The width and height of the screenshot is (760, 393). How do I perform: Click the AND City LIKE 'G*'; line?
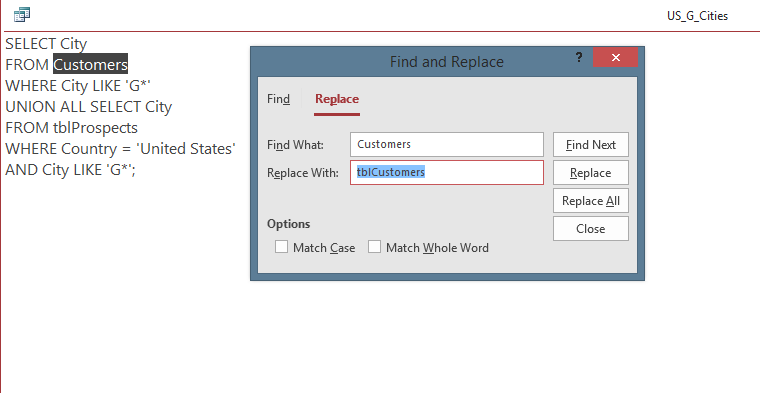pyautogui.click(x=70, y=170)
